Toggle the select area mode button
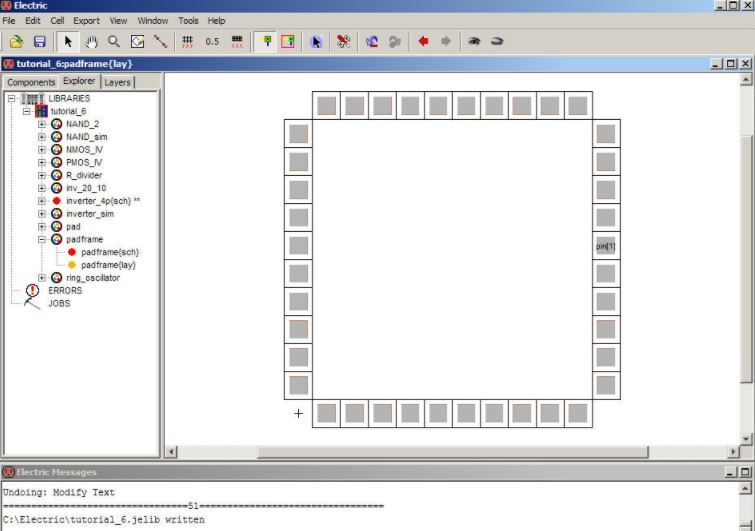This screenshot has width=755, height=531. point(288,42)
